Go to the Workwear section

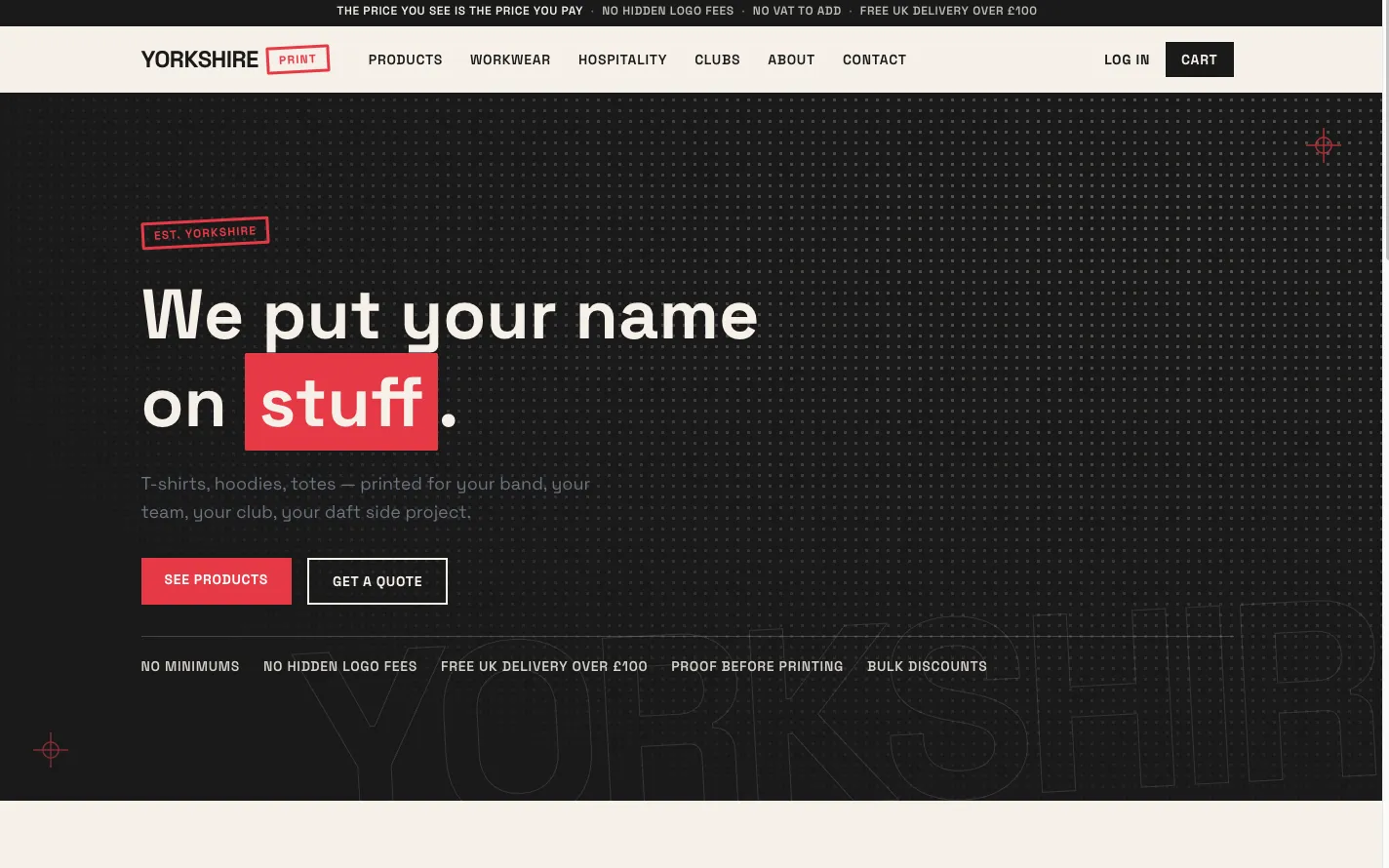point(510,59)
